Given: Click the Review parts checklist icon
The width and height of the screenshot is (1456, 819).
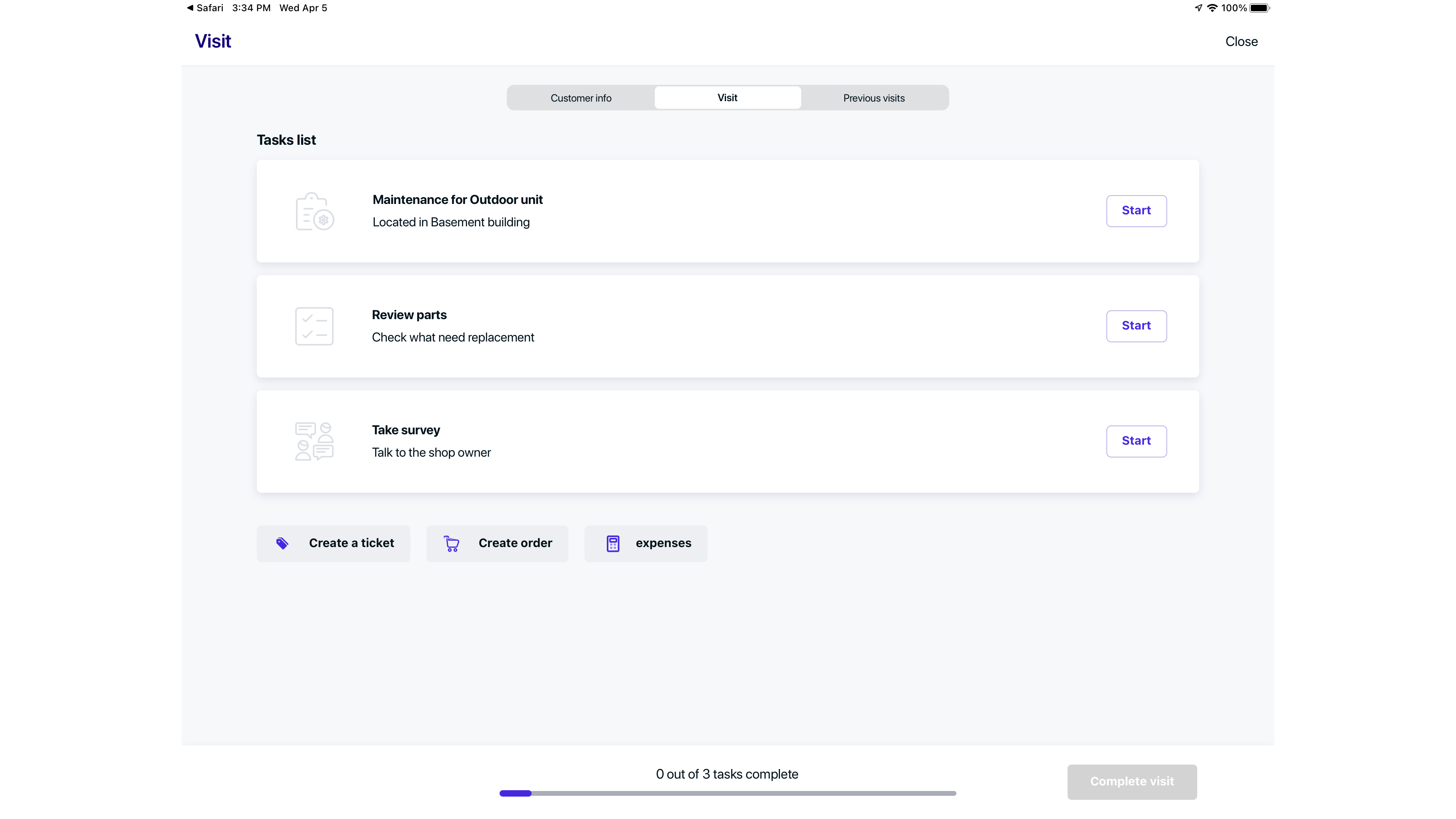Looking at the screenshot, I should [x=314, y=326].
